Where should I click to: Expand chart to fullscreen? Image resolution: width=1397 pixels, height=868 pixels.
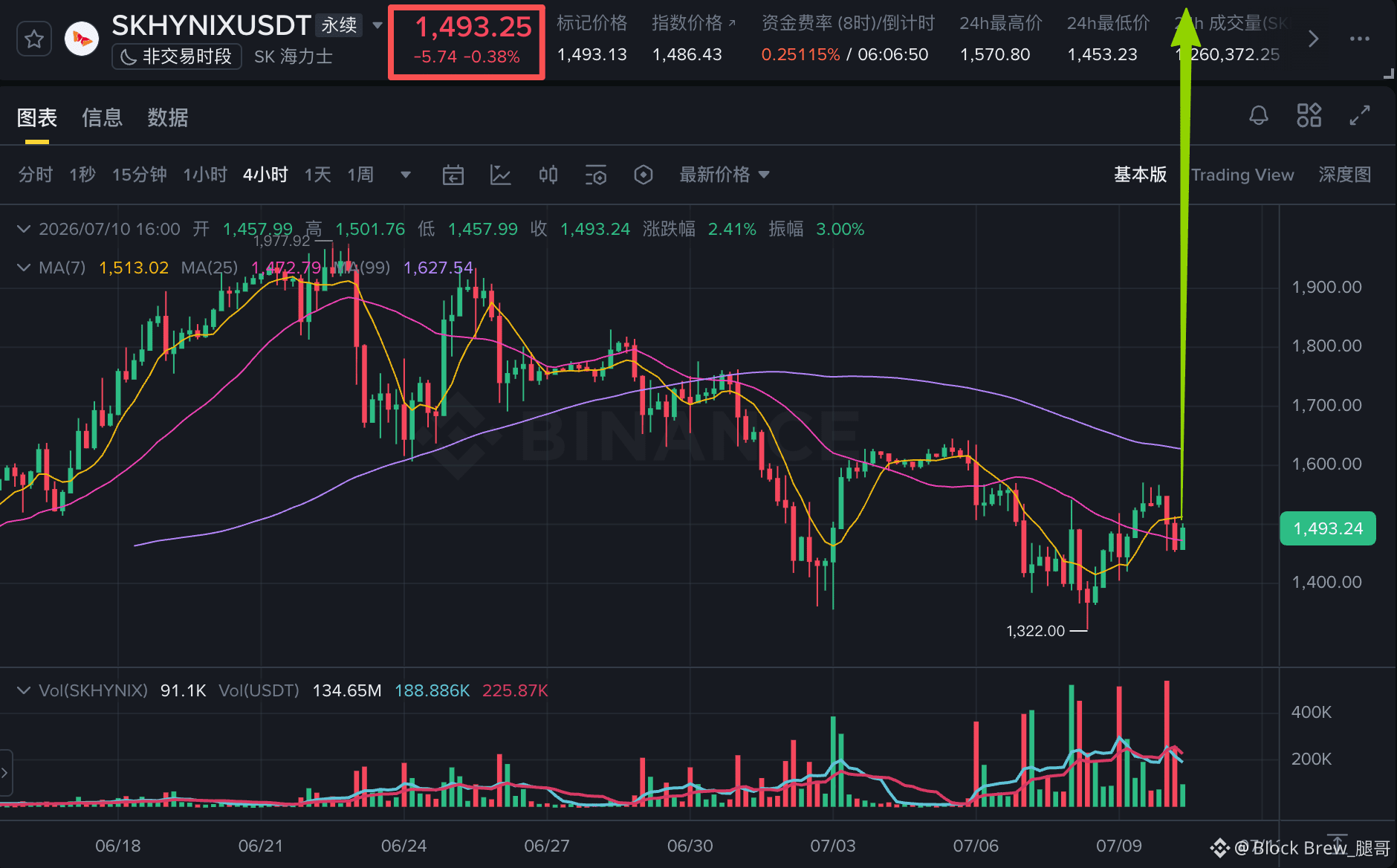[x=1360, y=115]
